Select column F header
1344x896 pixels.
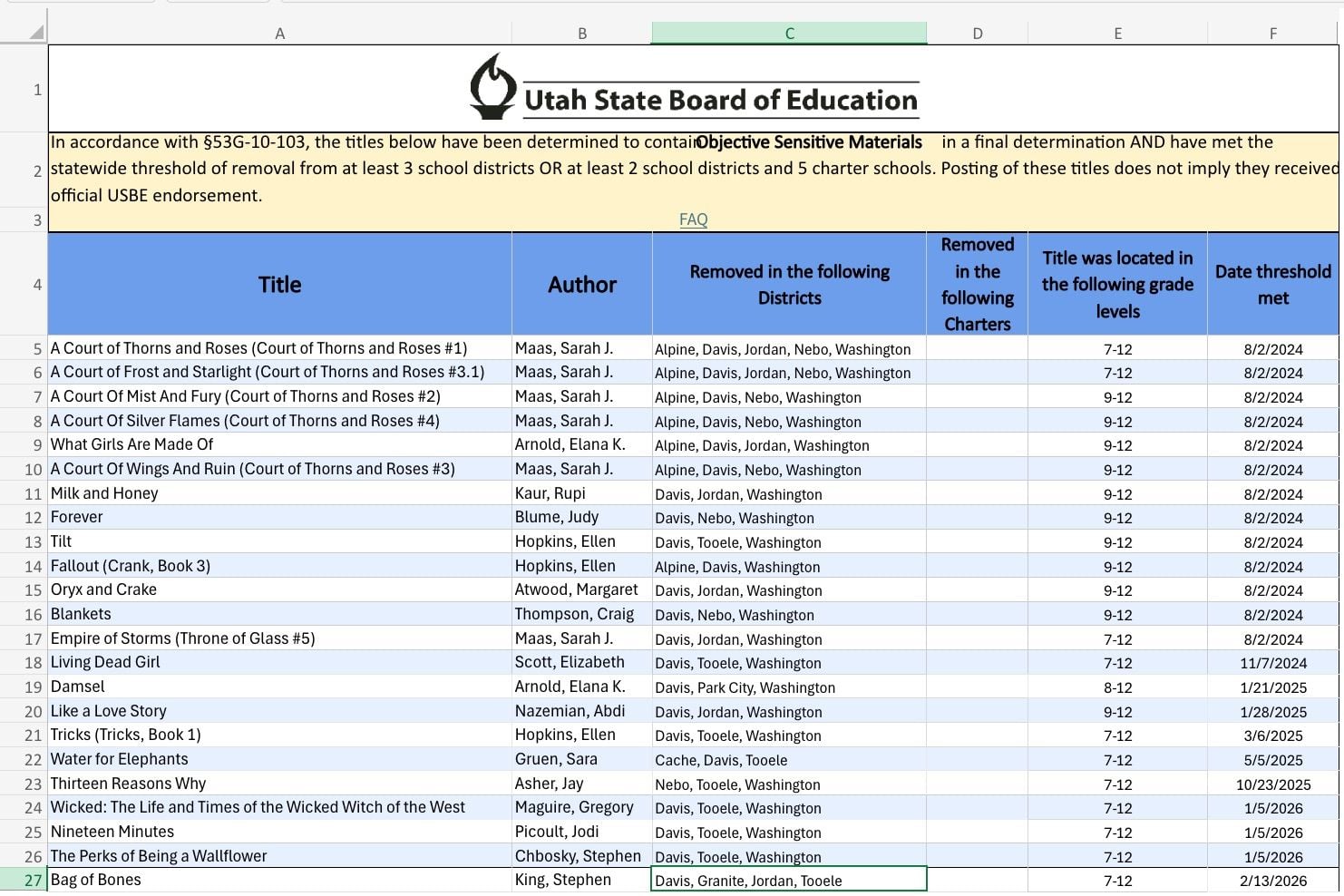pyautogui.click(x=1273, y=33)
